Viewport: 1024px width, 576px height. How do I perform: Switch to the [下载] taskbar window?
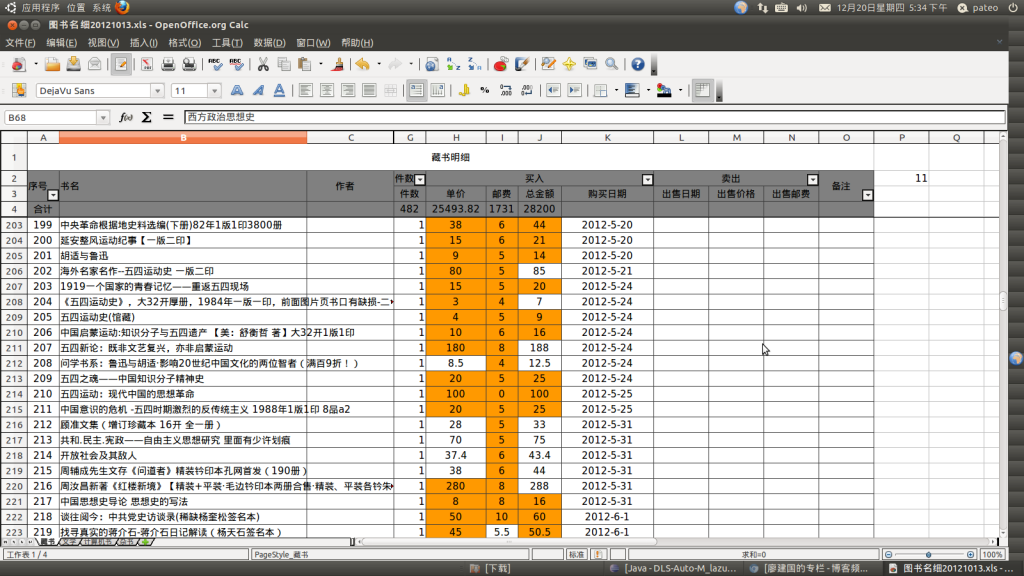(x=491, y=569)
